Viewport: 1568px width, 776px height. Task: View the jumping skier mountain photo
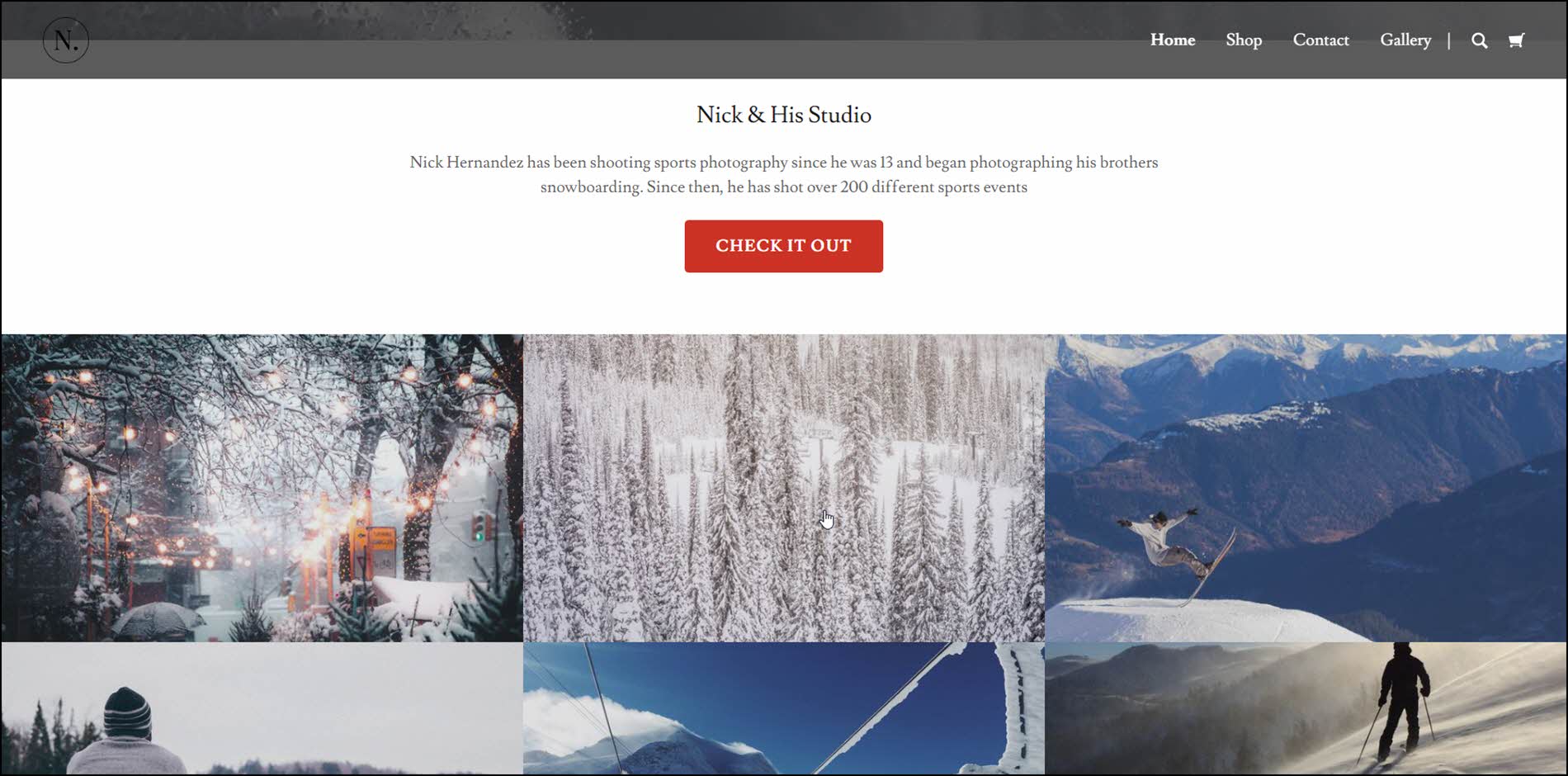click(1306, 488)
